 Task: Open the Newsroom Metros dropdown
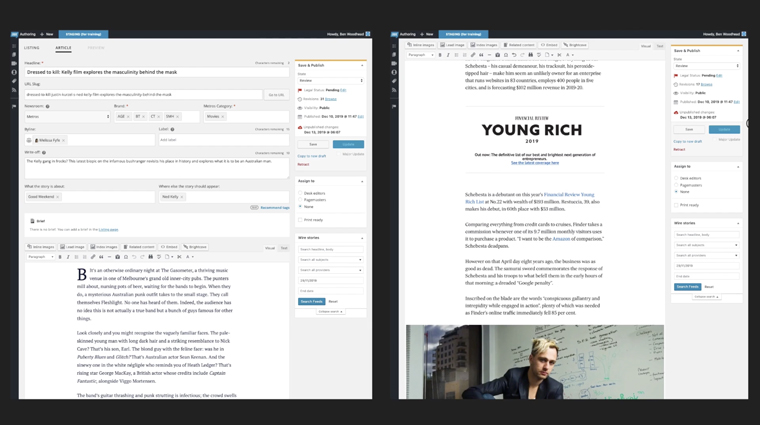point(67,117)
